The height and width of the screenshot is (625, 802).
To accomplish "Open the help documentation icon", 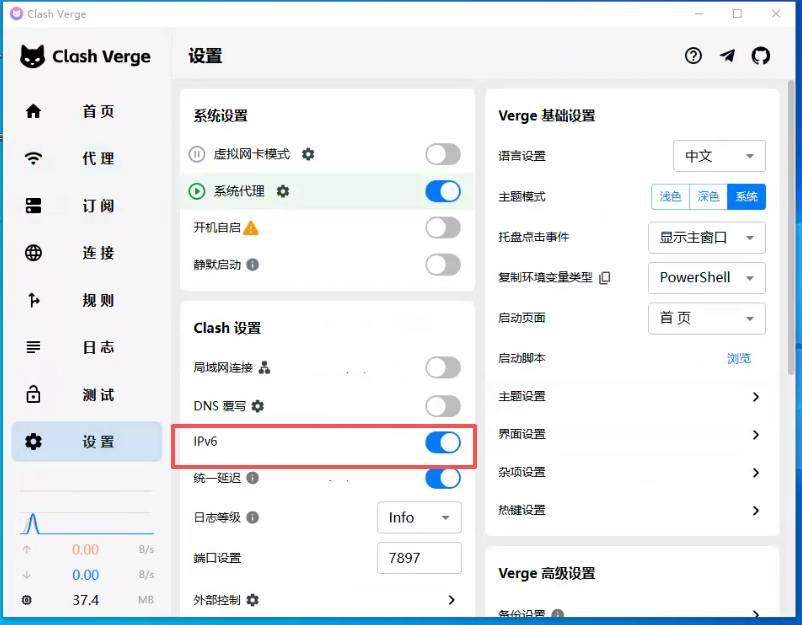I will click(x=693, y=56).
